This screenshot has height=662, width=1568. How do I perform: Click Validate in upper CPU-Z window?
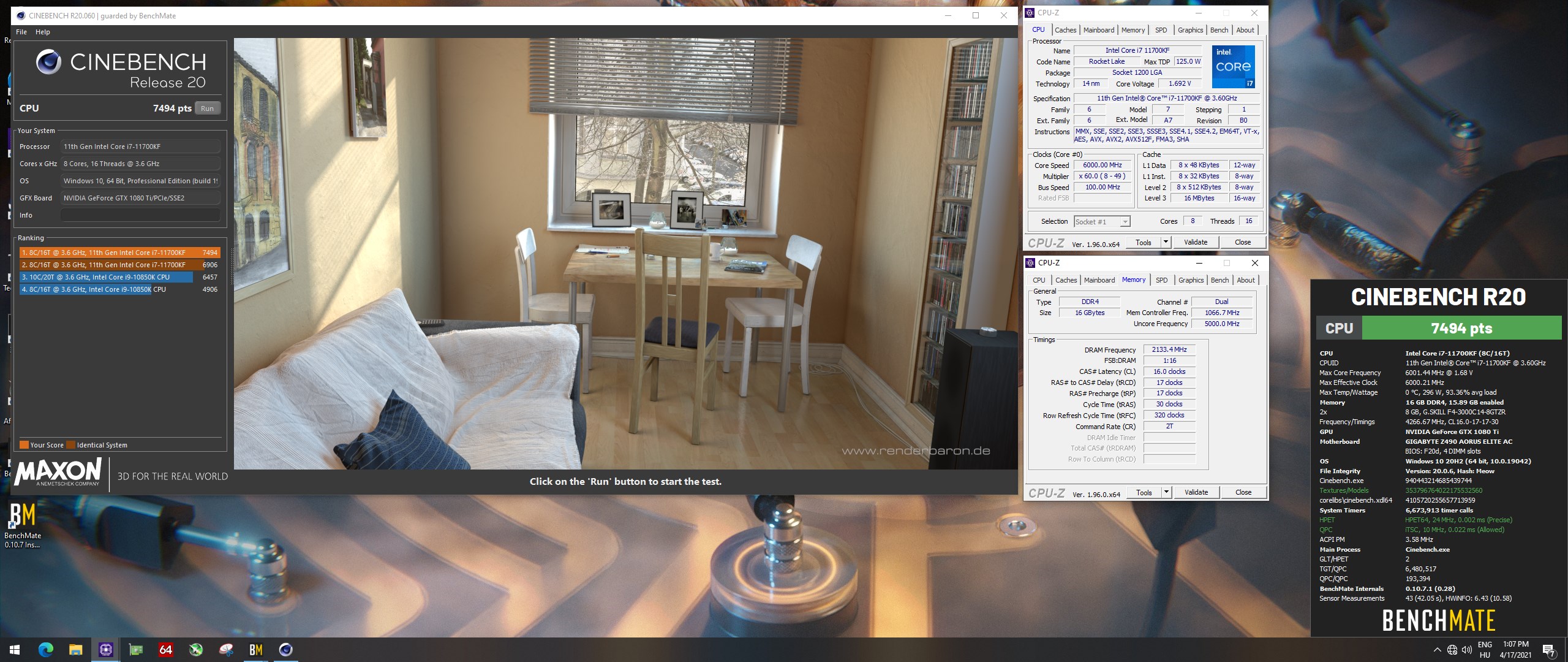pyautogui.click(x=1195, y=242)
